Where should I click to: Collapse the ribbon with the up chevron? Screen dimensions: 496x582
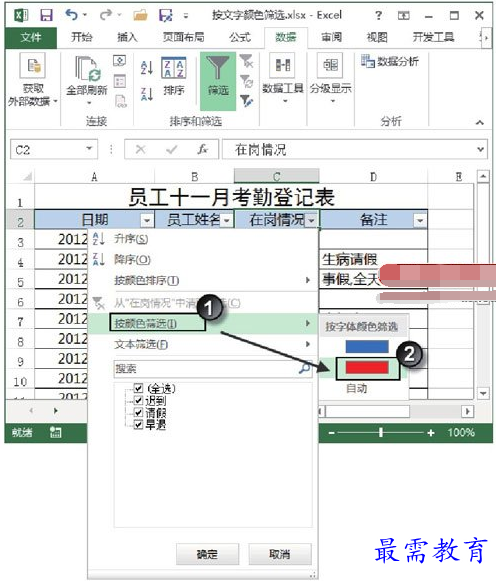(x=480, y=122)
